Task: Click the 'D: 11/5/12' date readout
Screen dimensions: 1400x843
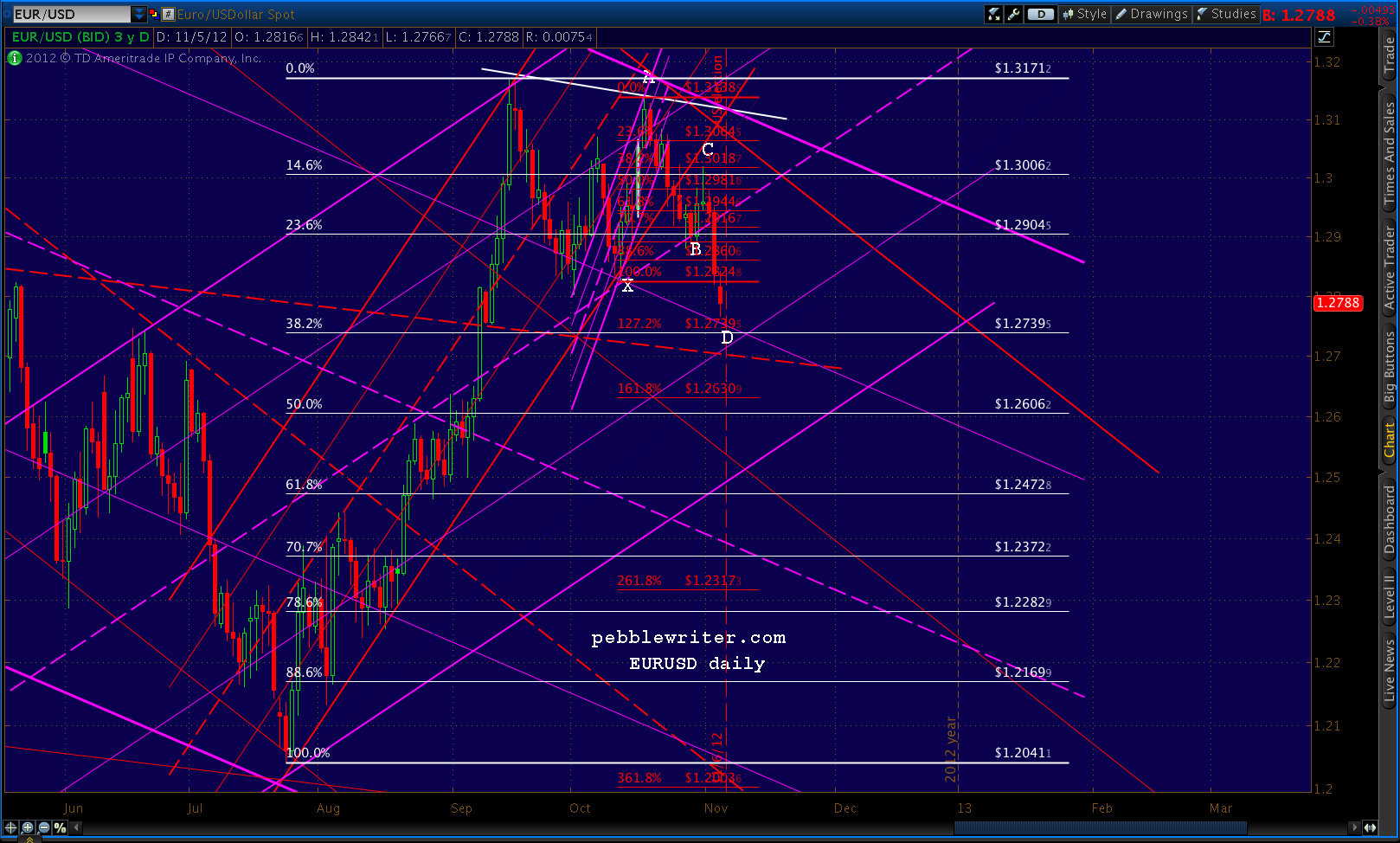Action: click(192, 37)
